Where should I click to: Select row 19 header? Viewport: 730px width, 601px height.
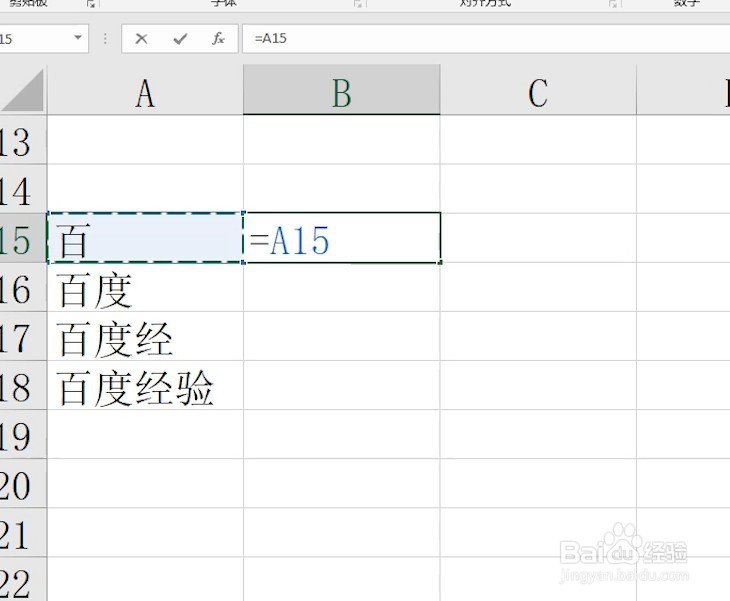click(x=23, y=435)
